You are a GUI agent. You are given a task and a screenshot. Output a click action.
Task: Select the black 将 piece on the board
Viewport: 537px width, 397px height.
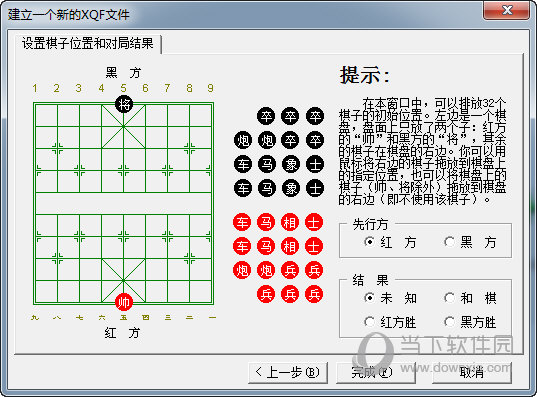point(124,104)
